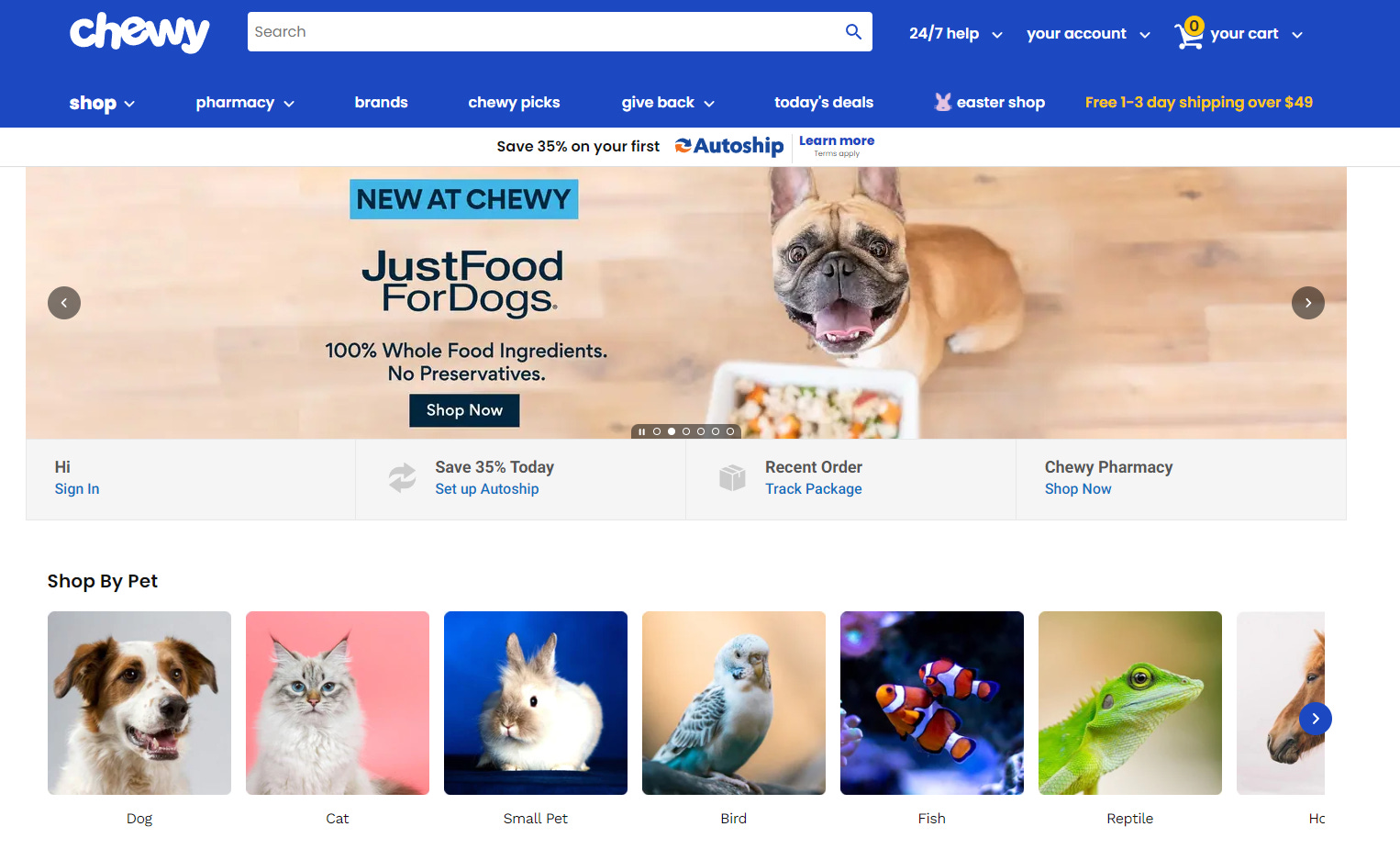Go to previous hero banner slide

[64, 303]
